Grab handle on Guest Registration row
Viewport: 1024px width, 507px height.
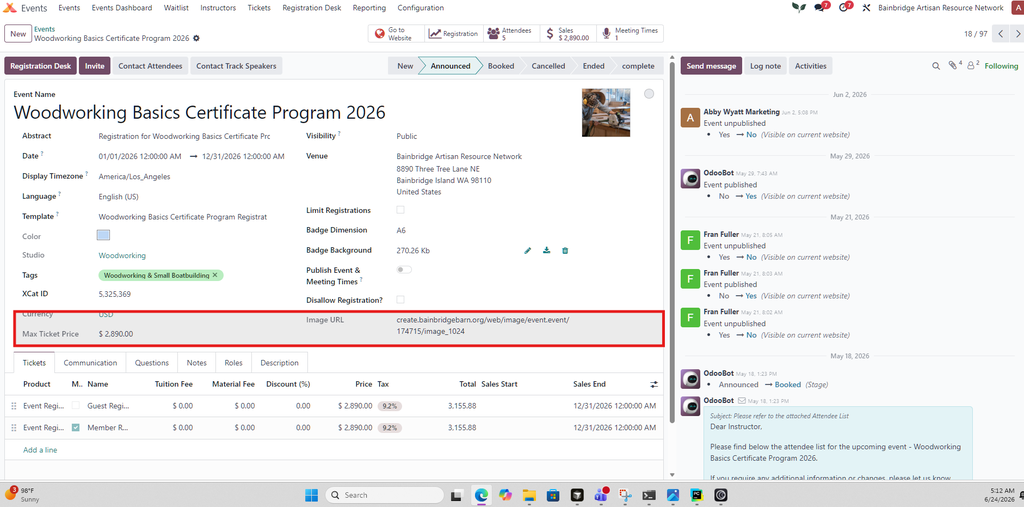13,406
